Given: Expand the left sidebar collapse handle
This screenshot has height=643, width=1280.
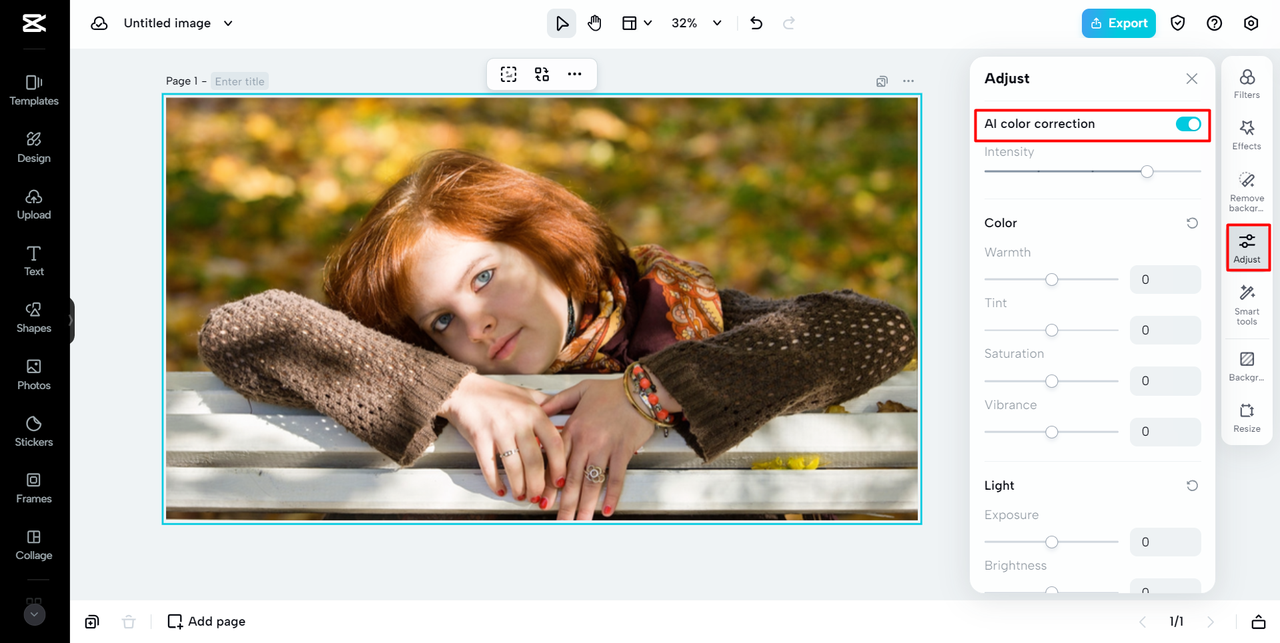Looking at the screenshot, I should point(70,320).
